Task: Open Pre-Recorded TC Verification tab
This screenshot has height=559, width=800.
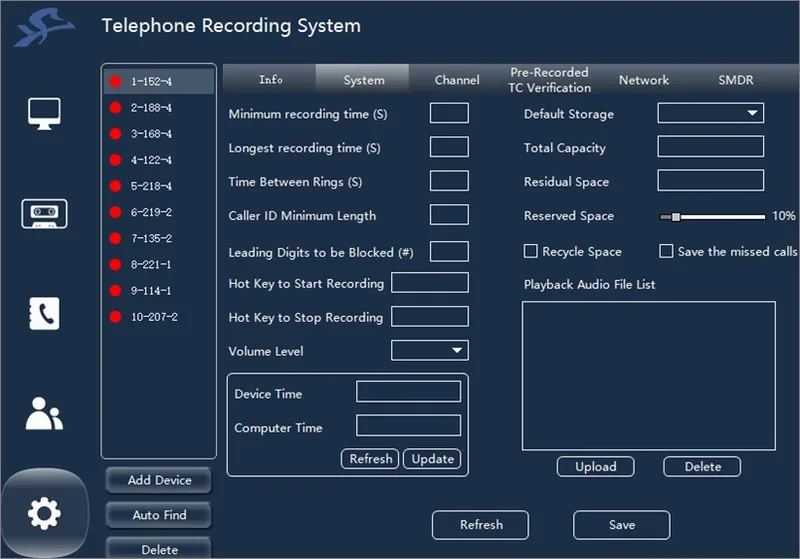Action: (549, 80)
